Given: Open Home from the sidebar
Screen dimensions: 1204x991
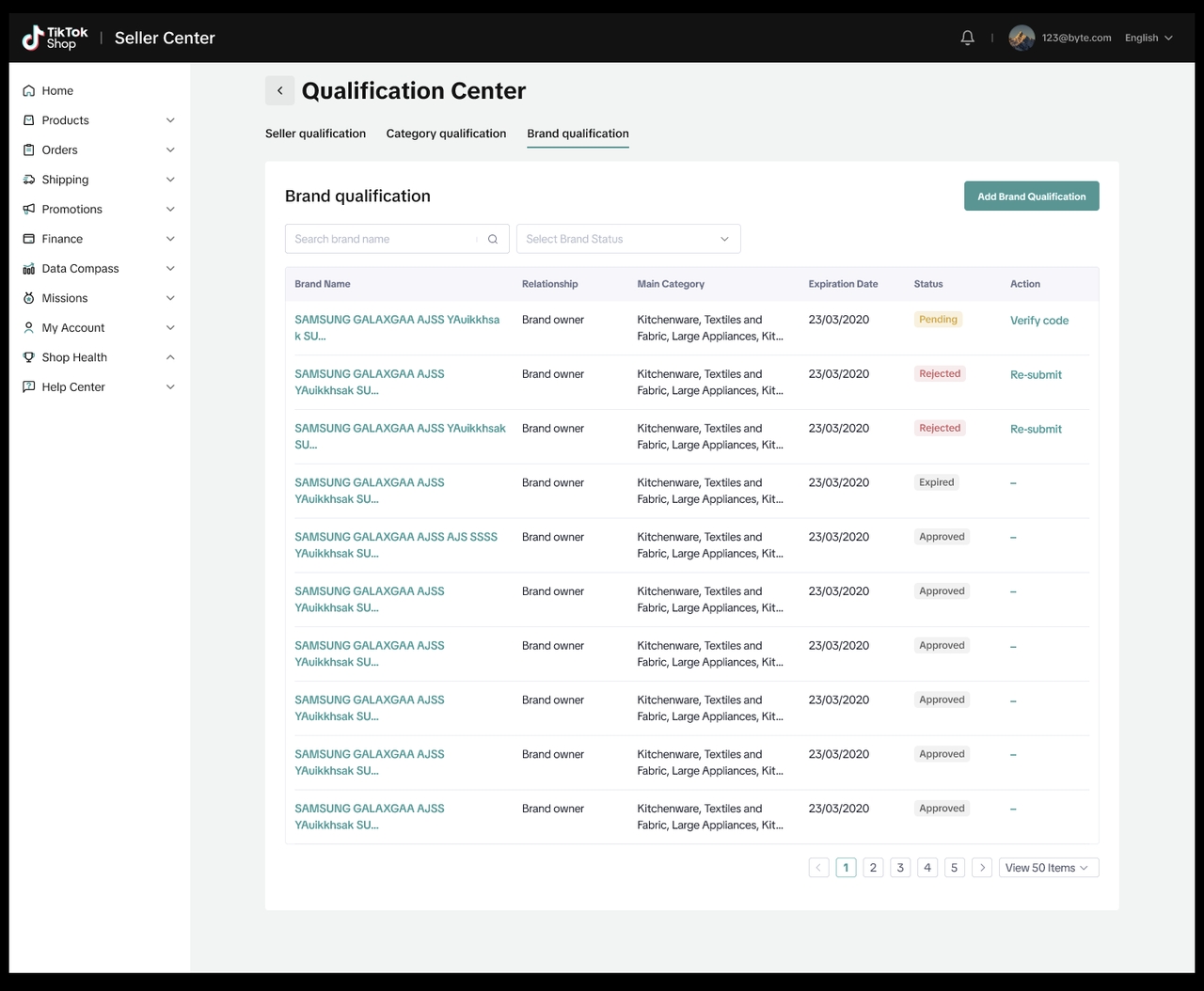Looking at the screenshot, I should [57, 91].
